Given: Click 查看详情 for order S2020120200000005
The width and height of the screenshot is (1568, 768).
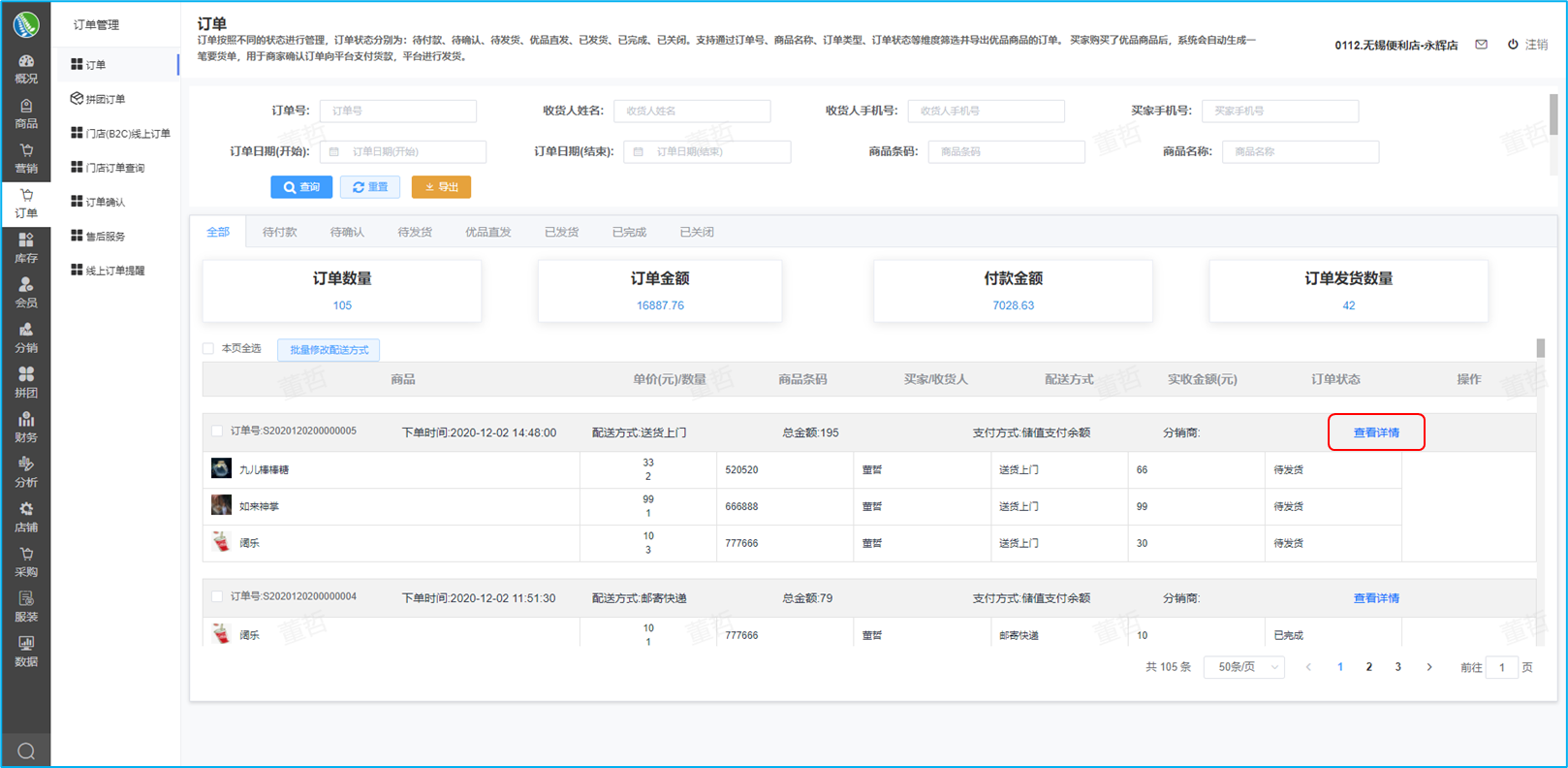Looking at the screenshot, I should coord(1375,432).
